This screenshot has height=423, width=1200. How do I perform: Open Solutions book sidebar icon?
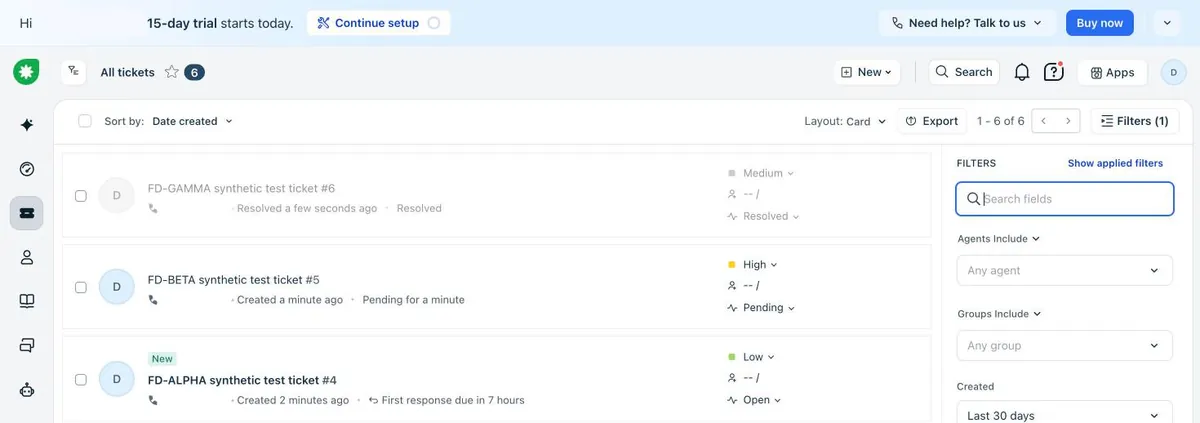pyautogui.click(x=27, y=301)
